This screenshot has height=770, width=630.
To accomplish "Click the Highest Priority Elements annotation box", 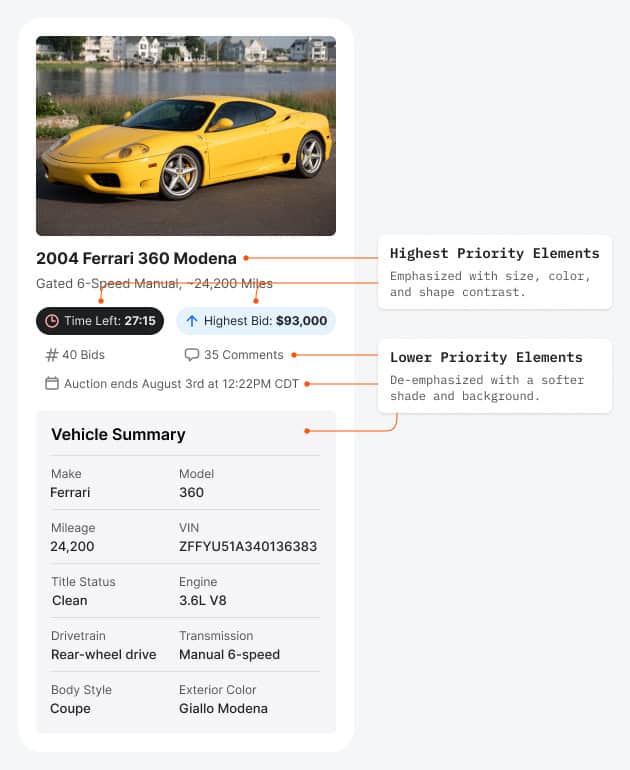I will pos(494,271).
